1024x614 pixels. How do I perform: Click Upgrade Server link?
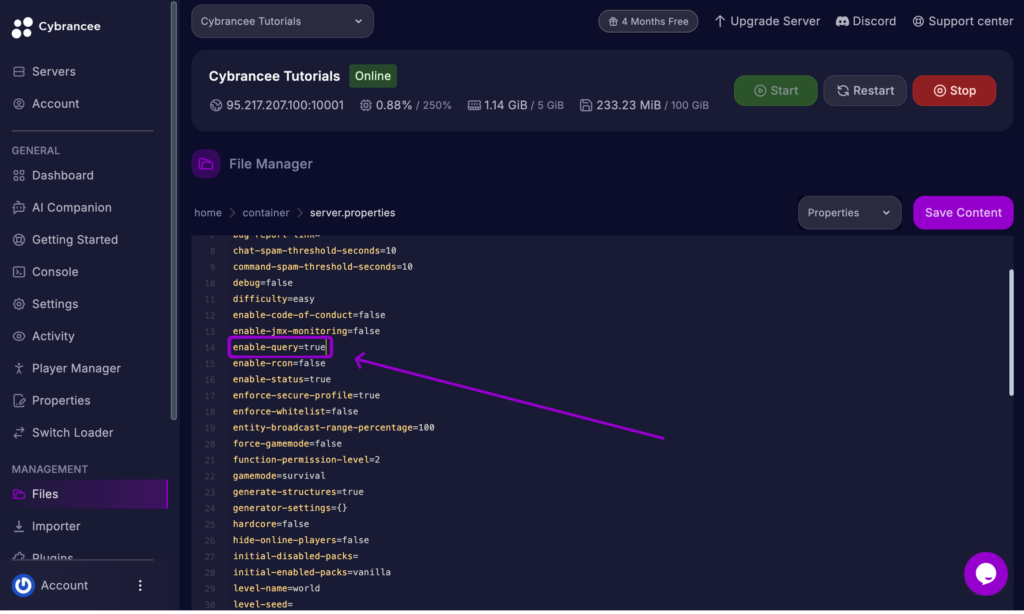point(767,22)
